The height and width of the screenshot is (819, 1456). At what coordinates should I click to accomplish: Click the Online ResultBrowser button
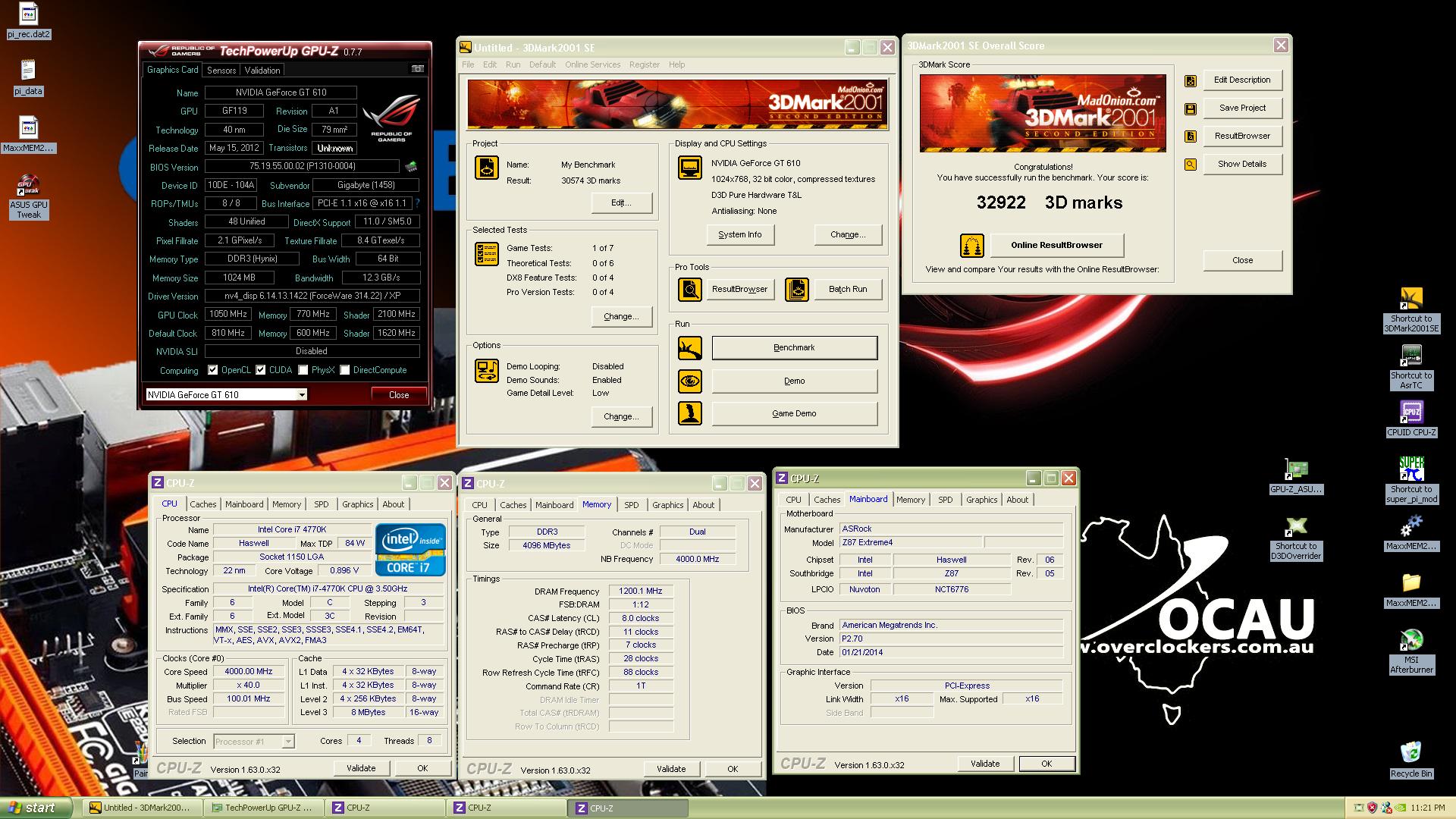pos(1056,245)
